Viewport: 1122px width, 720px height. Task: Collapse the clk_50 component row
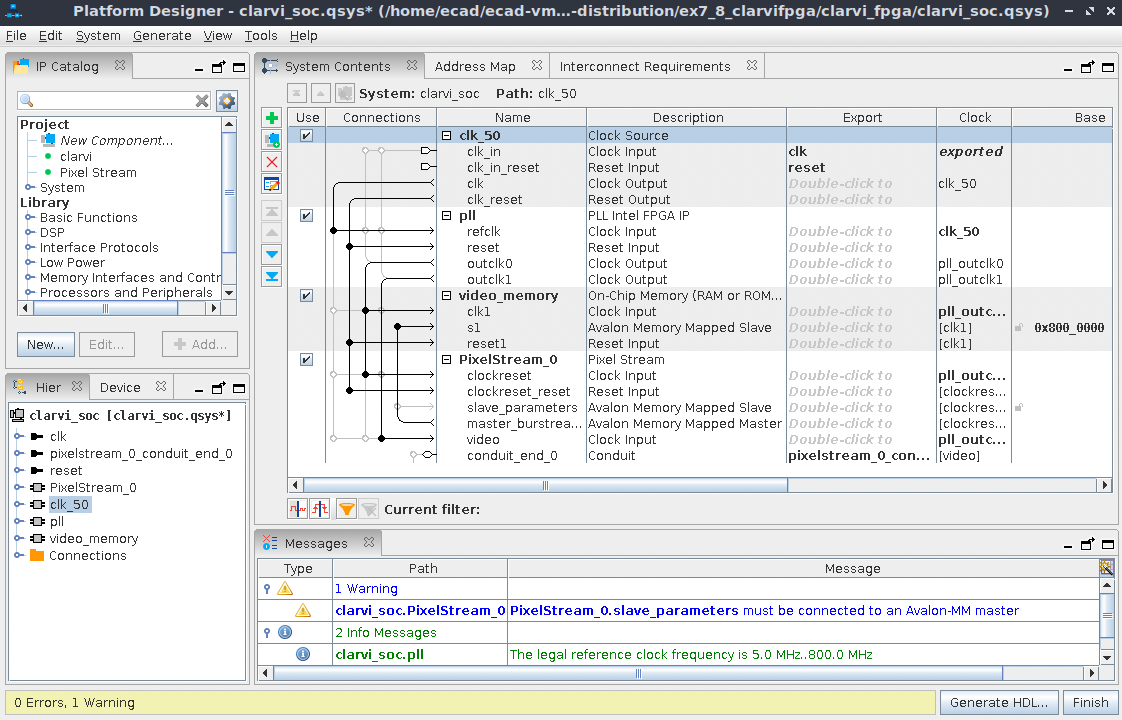click(447, 136)
